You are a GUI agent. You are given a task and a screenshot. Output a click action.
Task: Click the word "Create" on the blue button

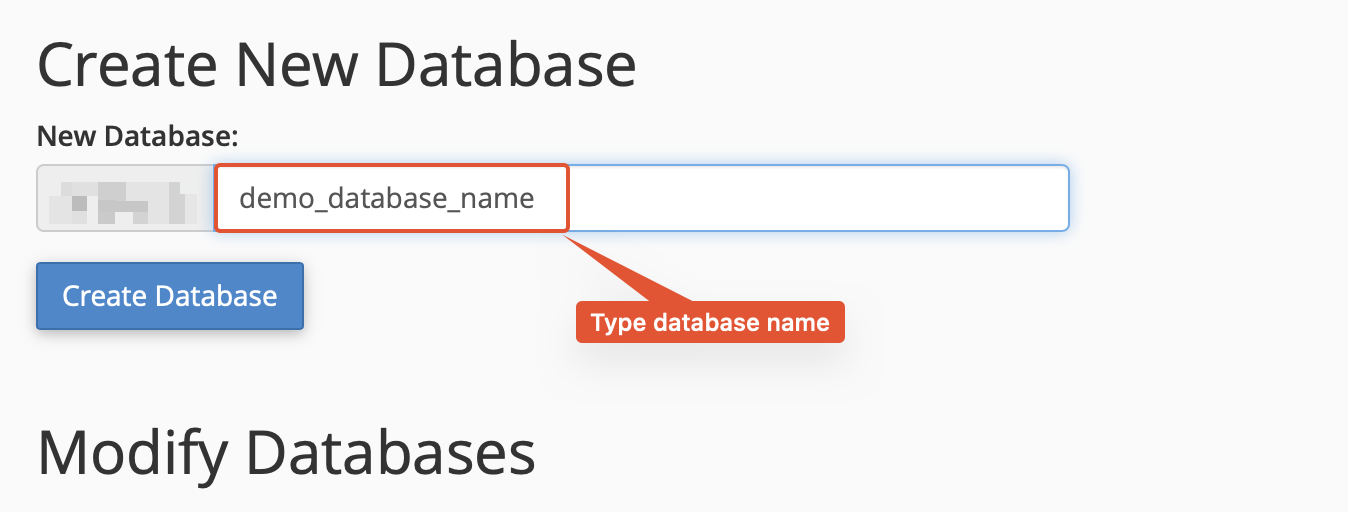pyautogui.click(x=104, y=296)
